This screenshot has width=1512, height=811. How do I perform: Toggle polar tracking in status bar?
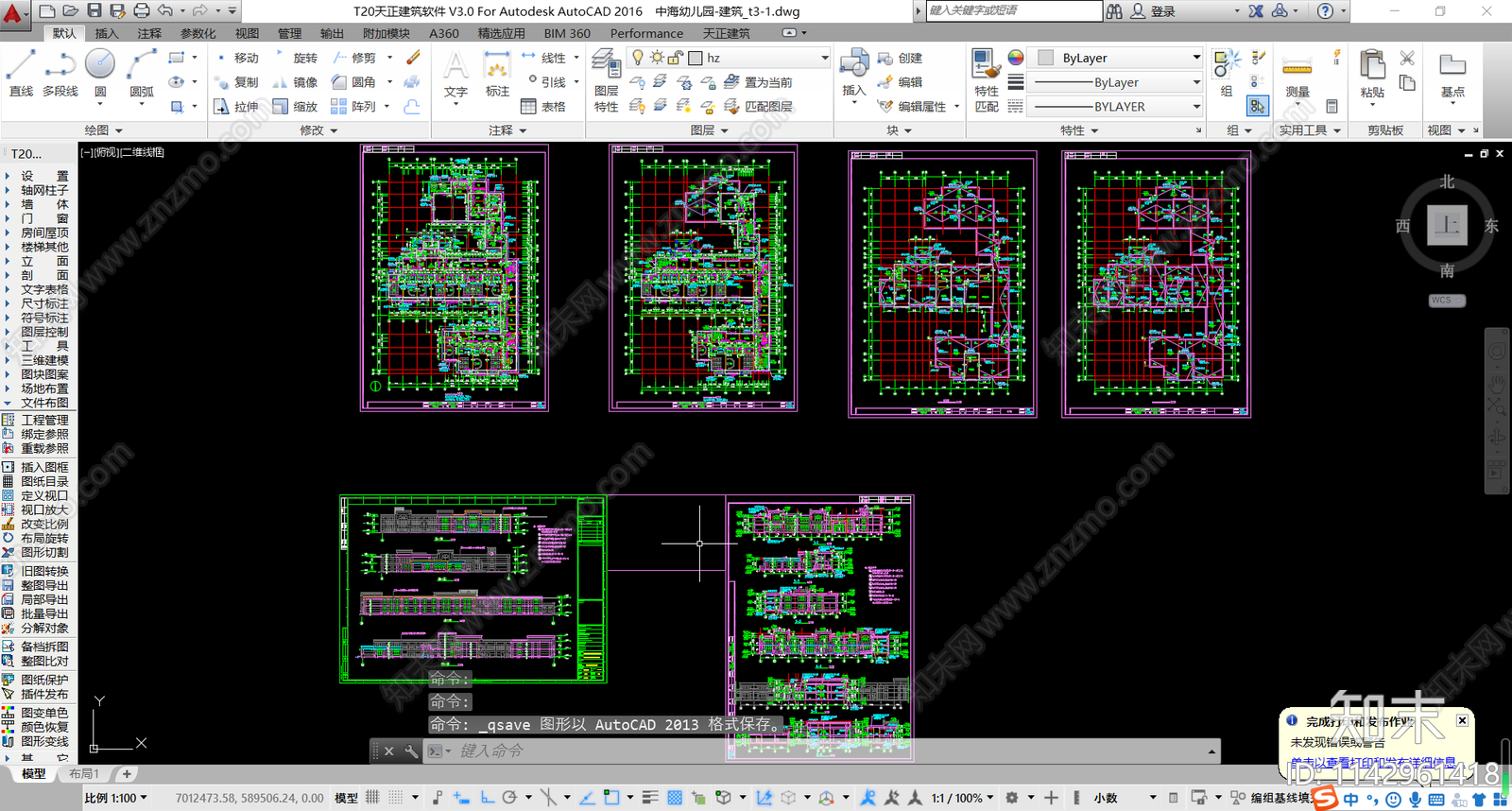pyautogui.click(x=510, y=798)
